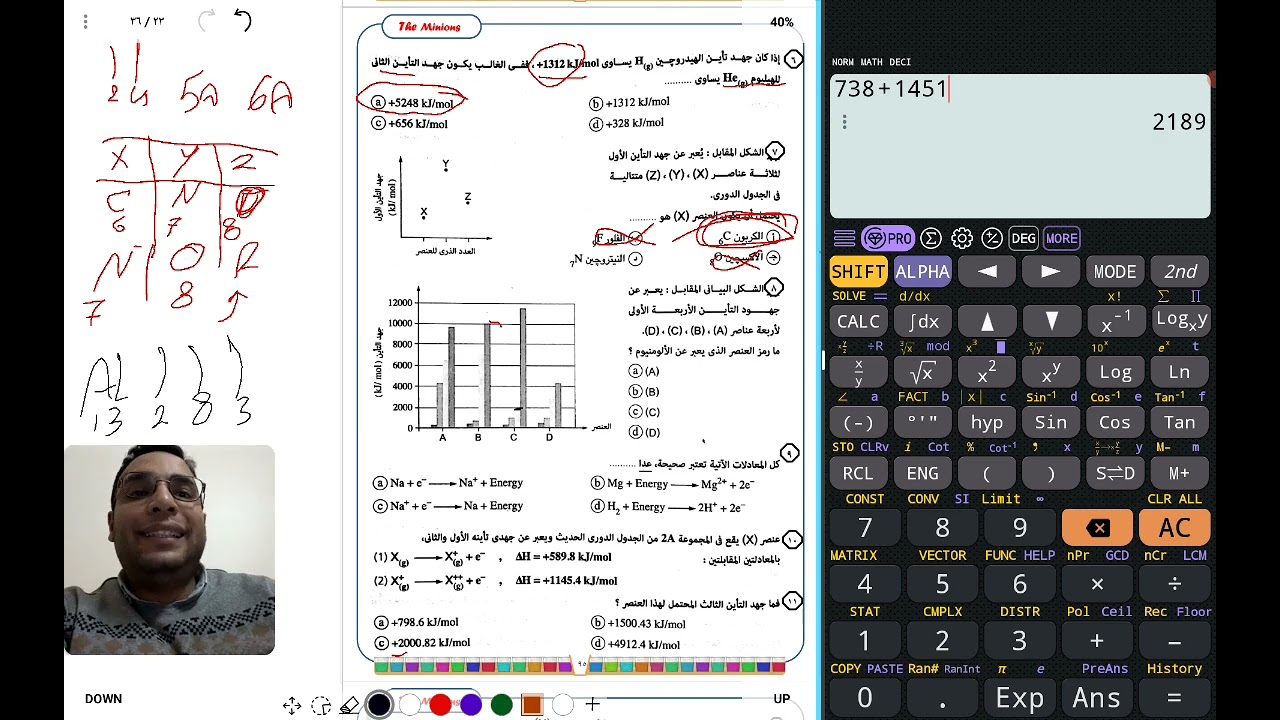Tap the Tan key
1280x720 pixels.
pyautogui.click(x=1180, y=423)
